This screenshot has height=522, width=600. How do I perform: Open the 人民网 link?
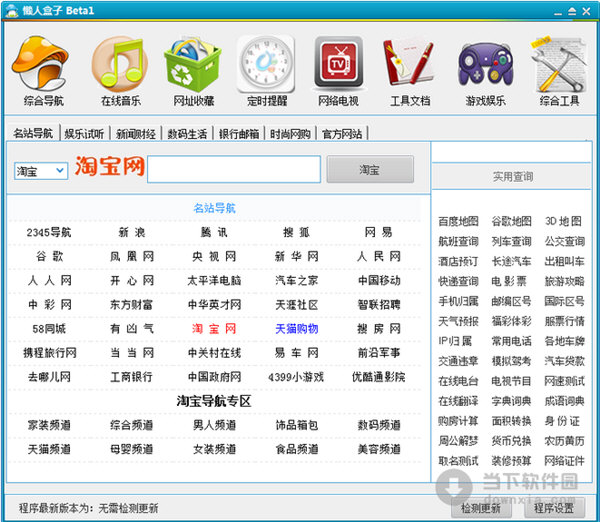coord(378,256)
